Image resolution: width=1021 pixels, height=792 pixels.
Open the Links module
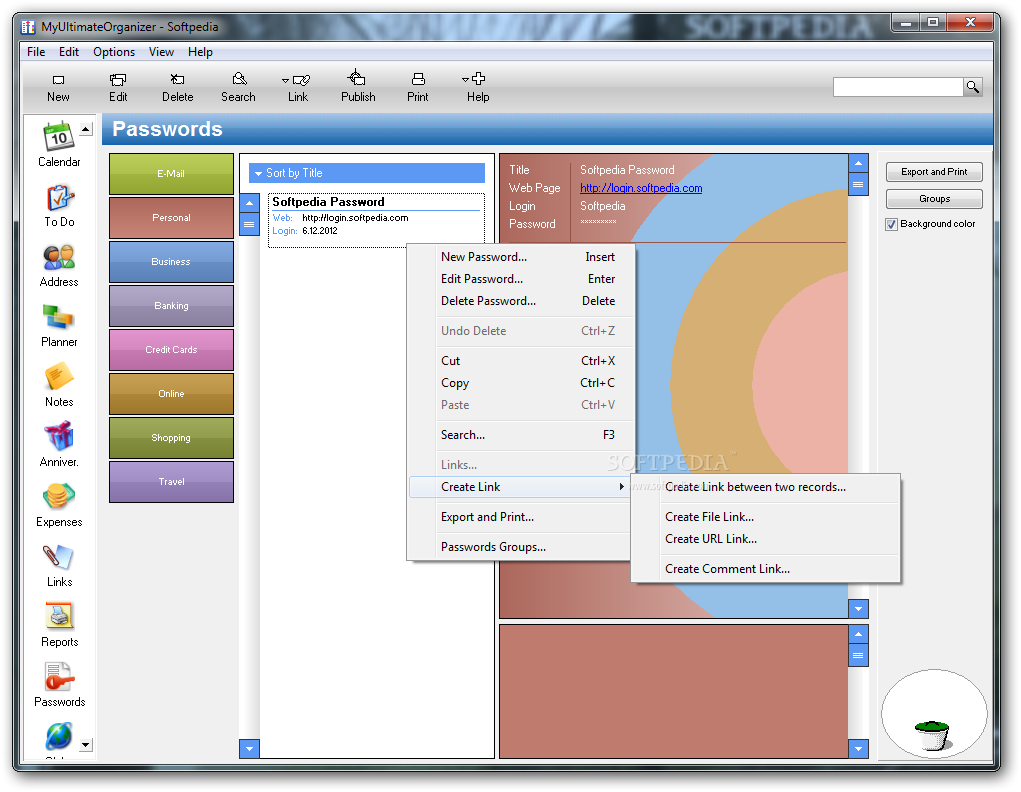(59, 565)
